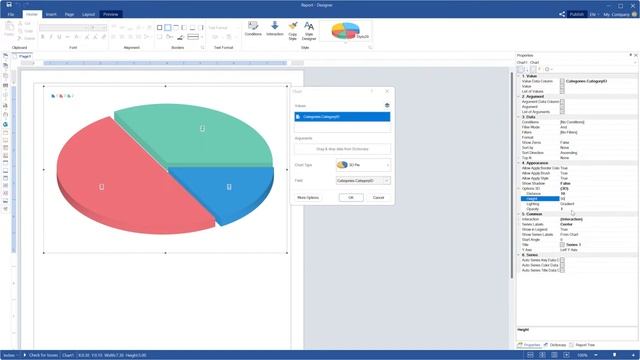Open the File menu
The width and height of the screenshot is (640, 360).
[11, 14]
